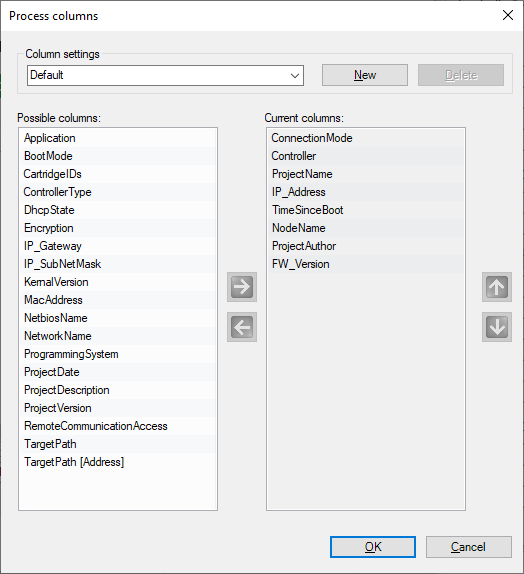Confirm with the OK button
The image size is (524, 574).
click(x=373, y=547)
